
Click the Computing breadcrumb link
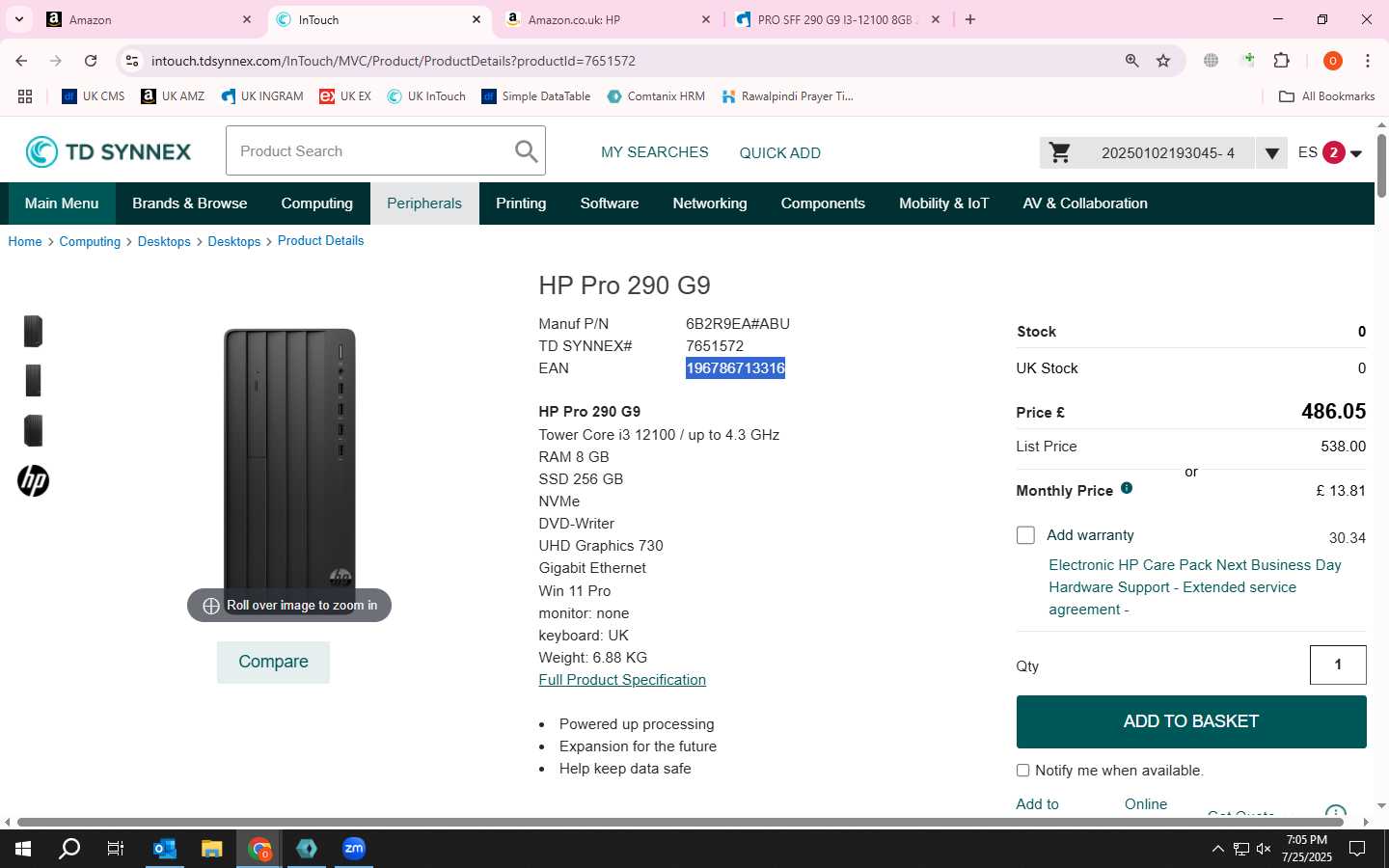click(x=90, y=241)
